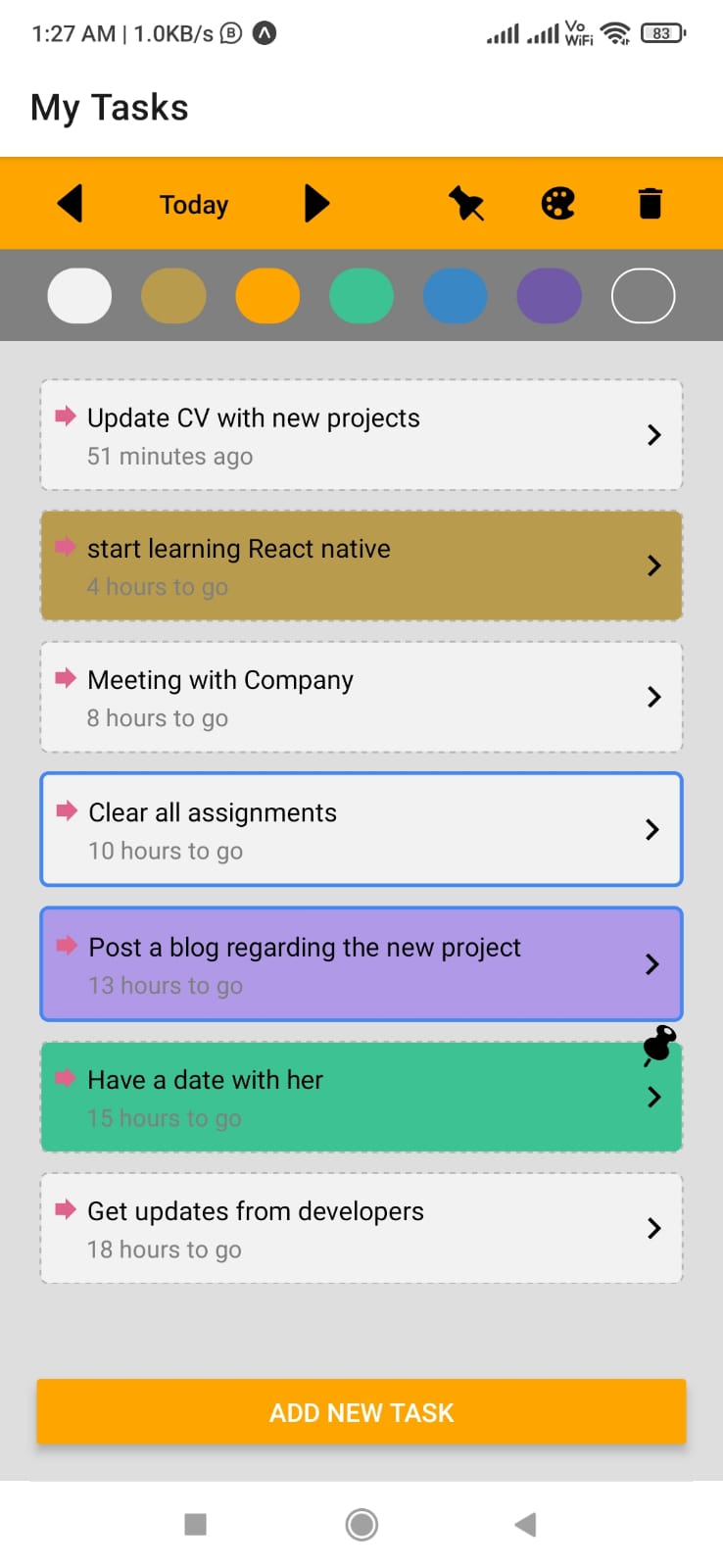Open the color palette tool
This screenshot has width=723, height=1568.
click(556, 204)
